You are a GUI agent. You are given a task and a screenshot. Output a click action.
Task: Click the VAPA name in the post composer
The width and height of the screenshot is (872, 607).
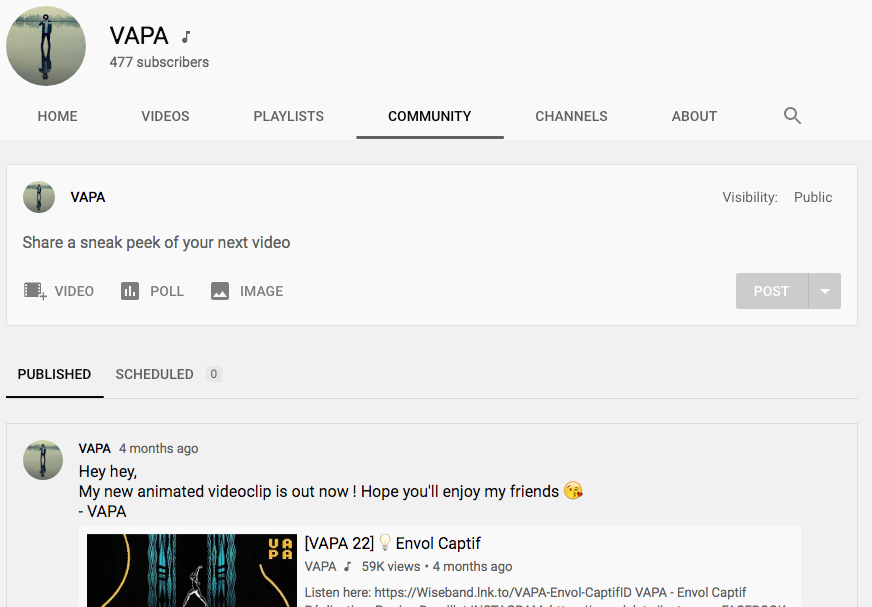88,197
